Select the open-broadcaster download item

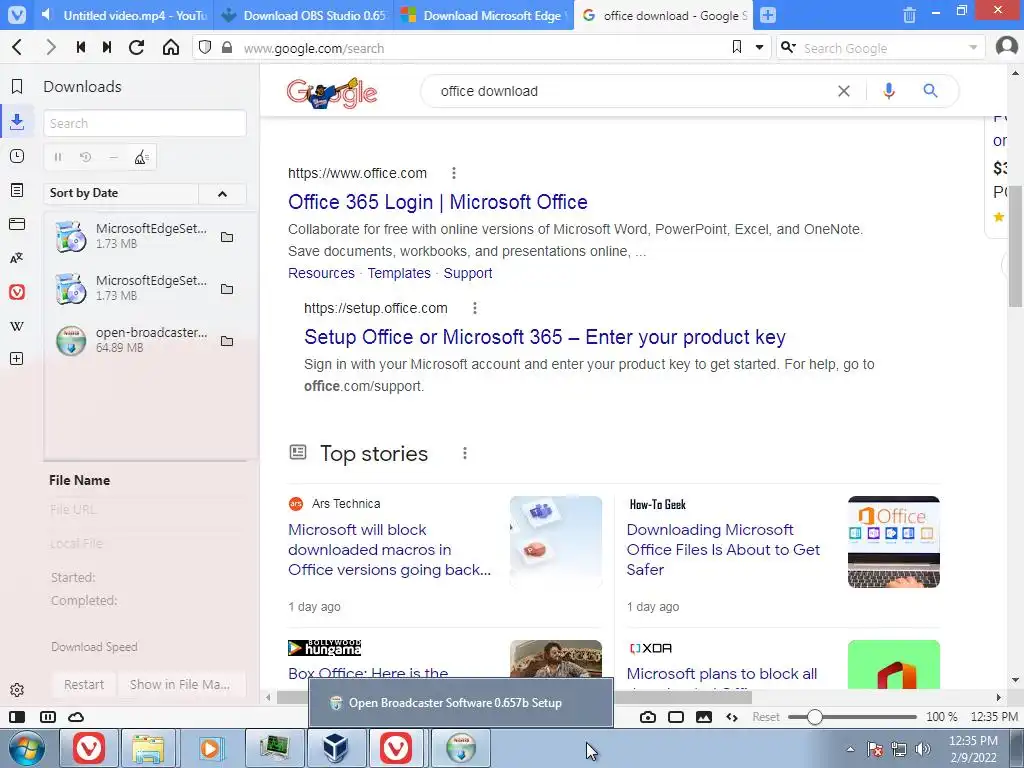click(x=145, y=340)
